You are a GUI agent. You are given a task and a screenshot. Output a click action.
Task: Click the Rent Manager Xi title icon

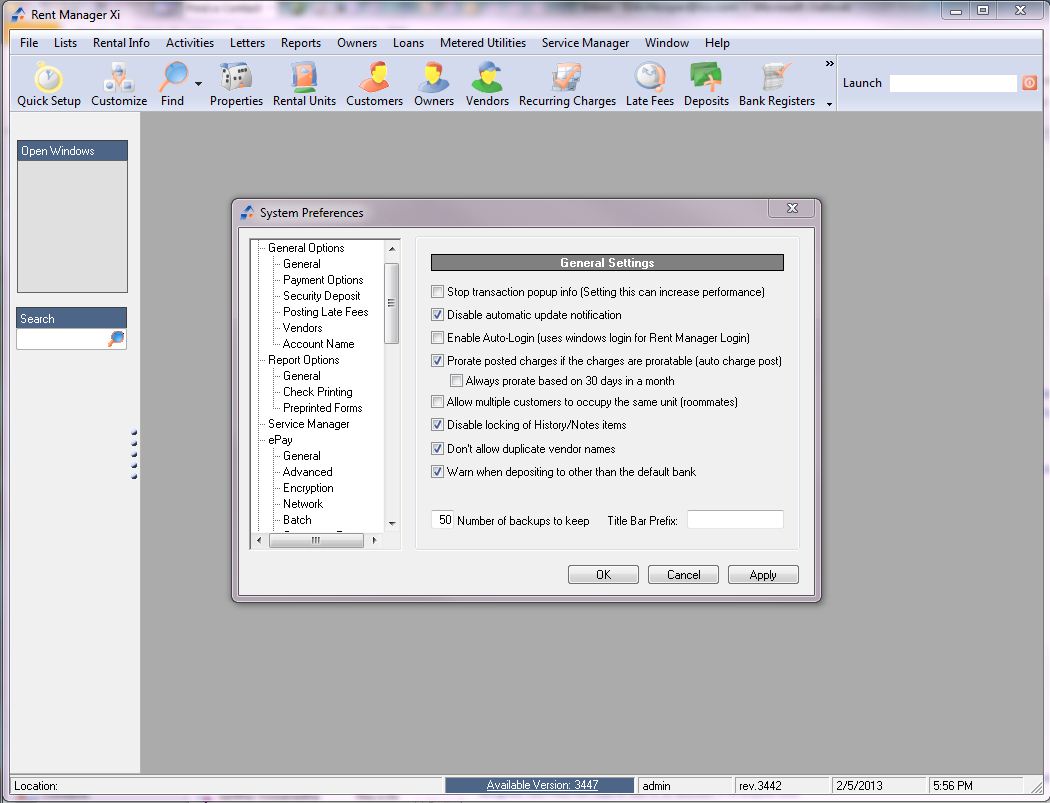click(x=18, y=14)
